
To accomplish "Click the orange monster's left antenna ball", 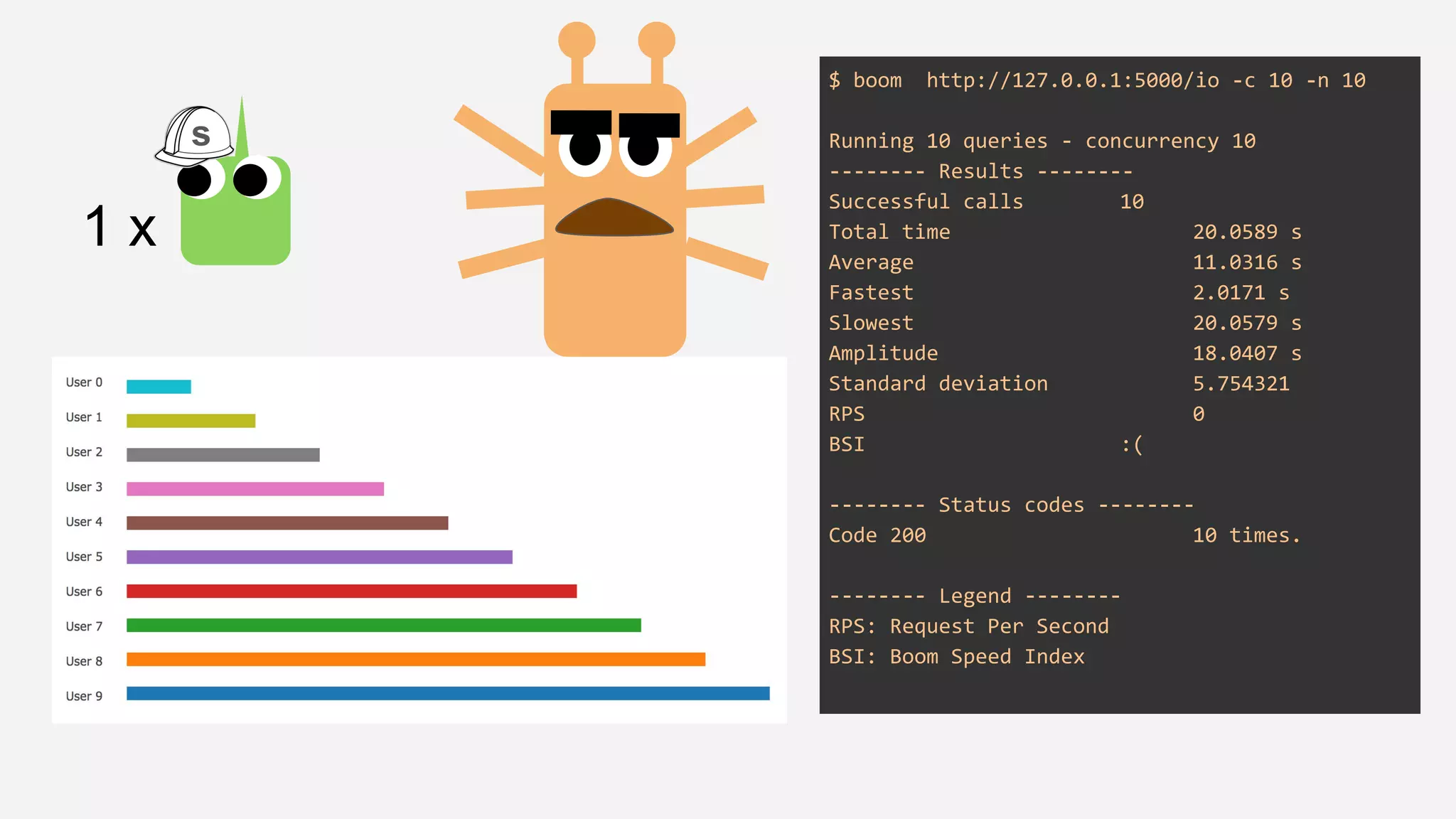I will (x=577, y=40).
